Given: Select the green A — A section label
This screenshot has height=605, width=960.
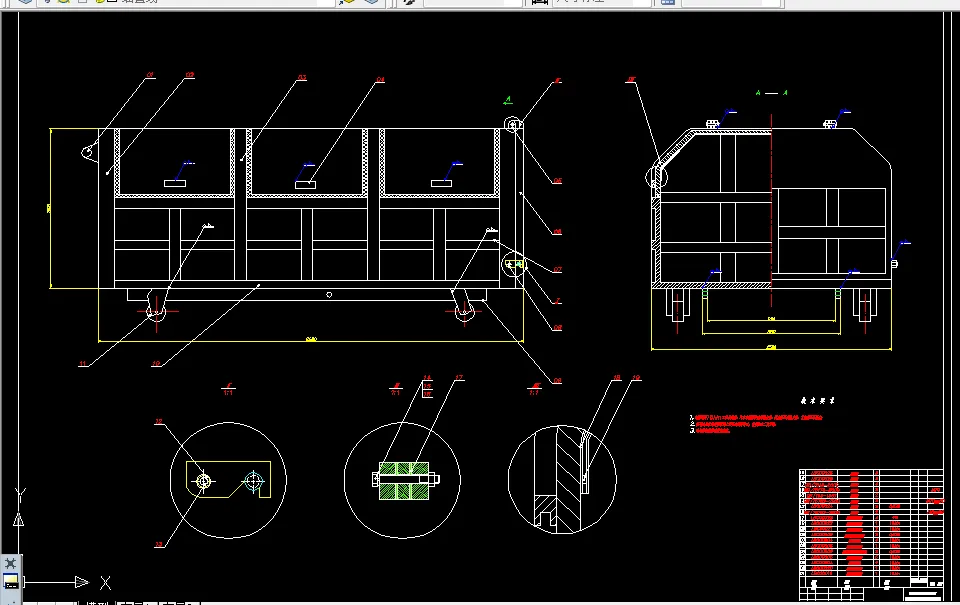Looking at the screenshot, I should (x=771, y=93).
